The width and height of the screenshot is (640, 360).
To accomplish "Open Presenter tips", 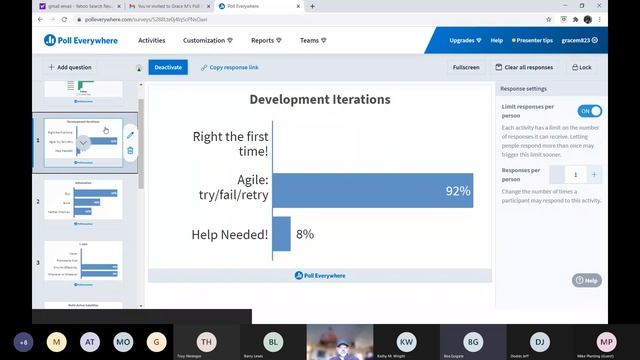I will [x=532, y=40].
